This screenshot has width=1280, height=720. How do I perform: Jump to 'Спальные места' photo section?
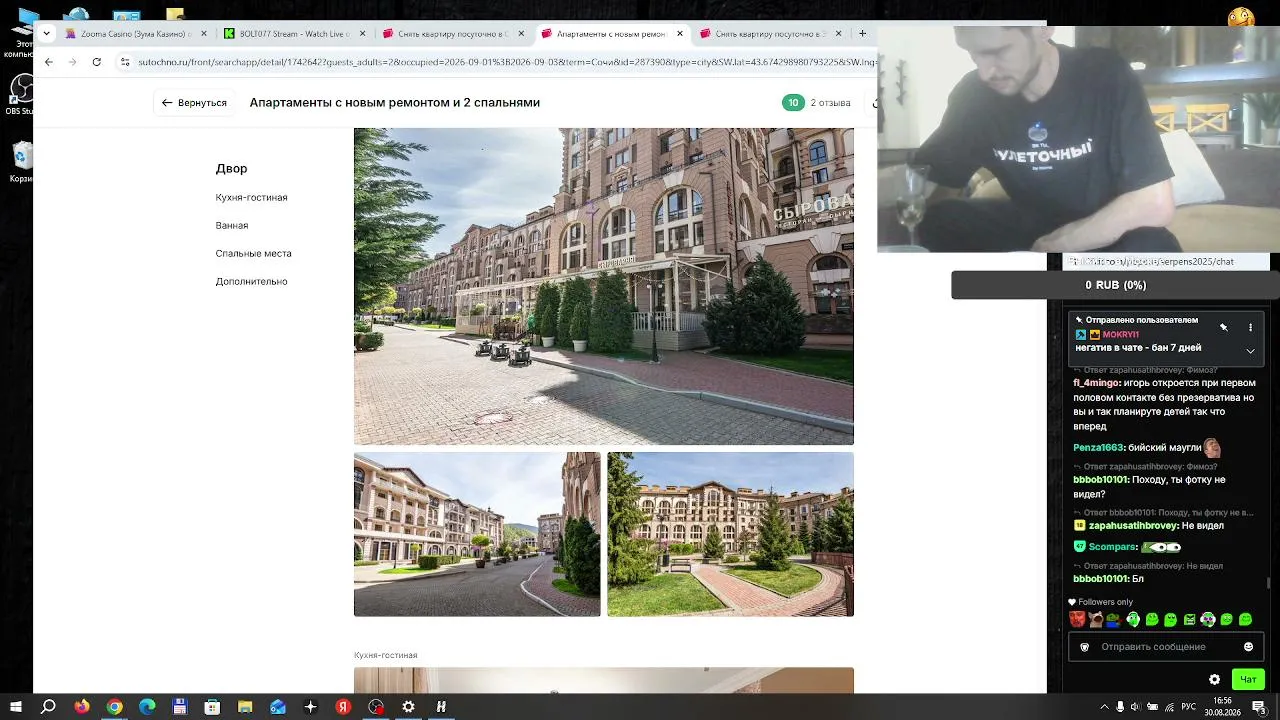[253, 253]
